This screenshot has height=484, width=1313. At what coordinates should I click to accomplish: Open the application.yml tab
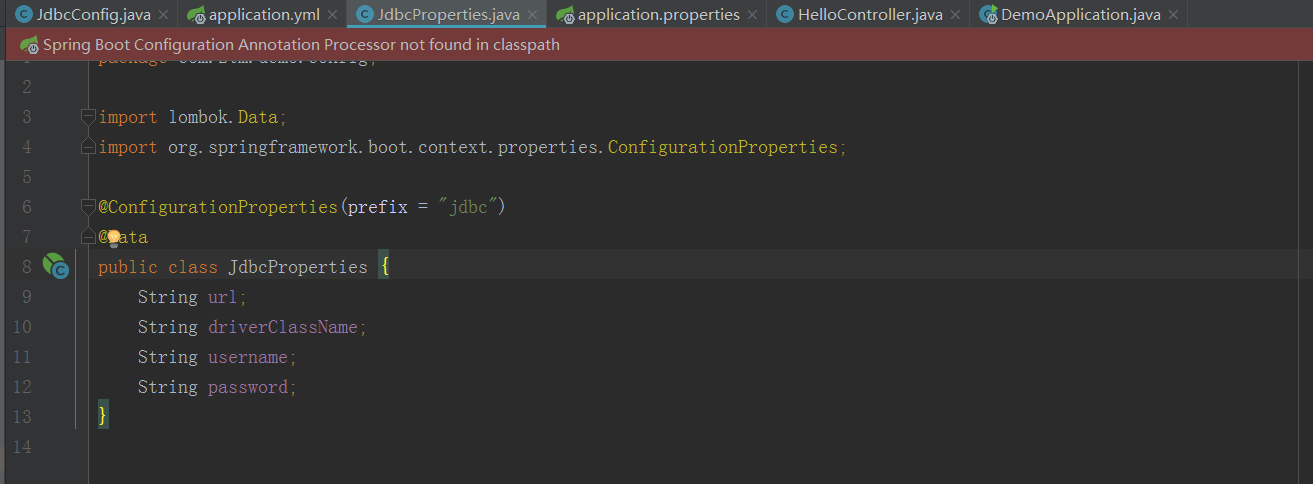click(x=264, y=14)
